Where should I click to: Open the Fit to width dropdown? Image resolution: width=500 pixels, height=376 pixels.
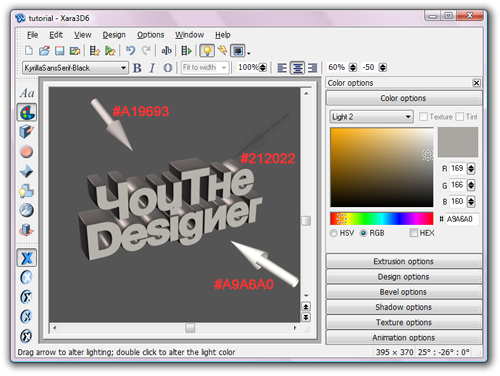tap(205, 68)
